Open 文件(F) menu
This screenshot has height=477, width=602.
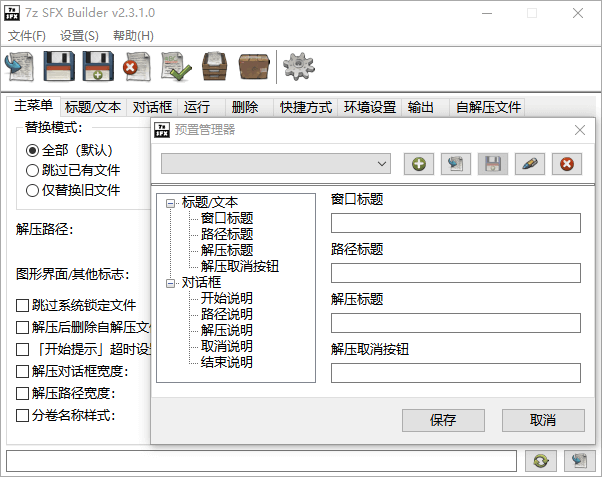coord(27,36)
